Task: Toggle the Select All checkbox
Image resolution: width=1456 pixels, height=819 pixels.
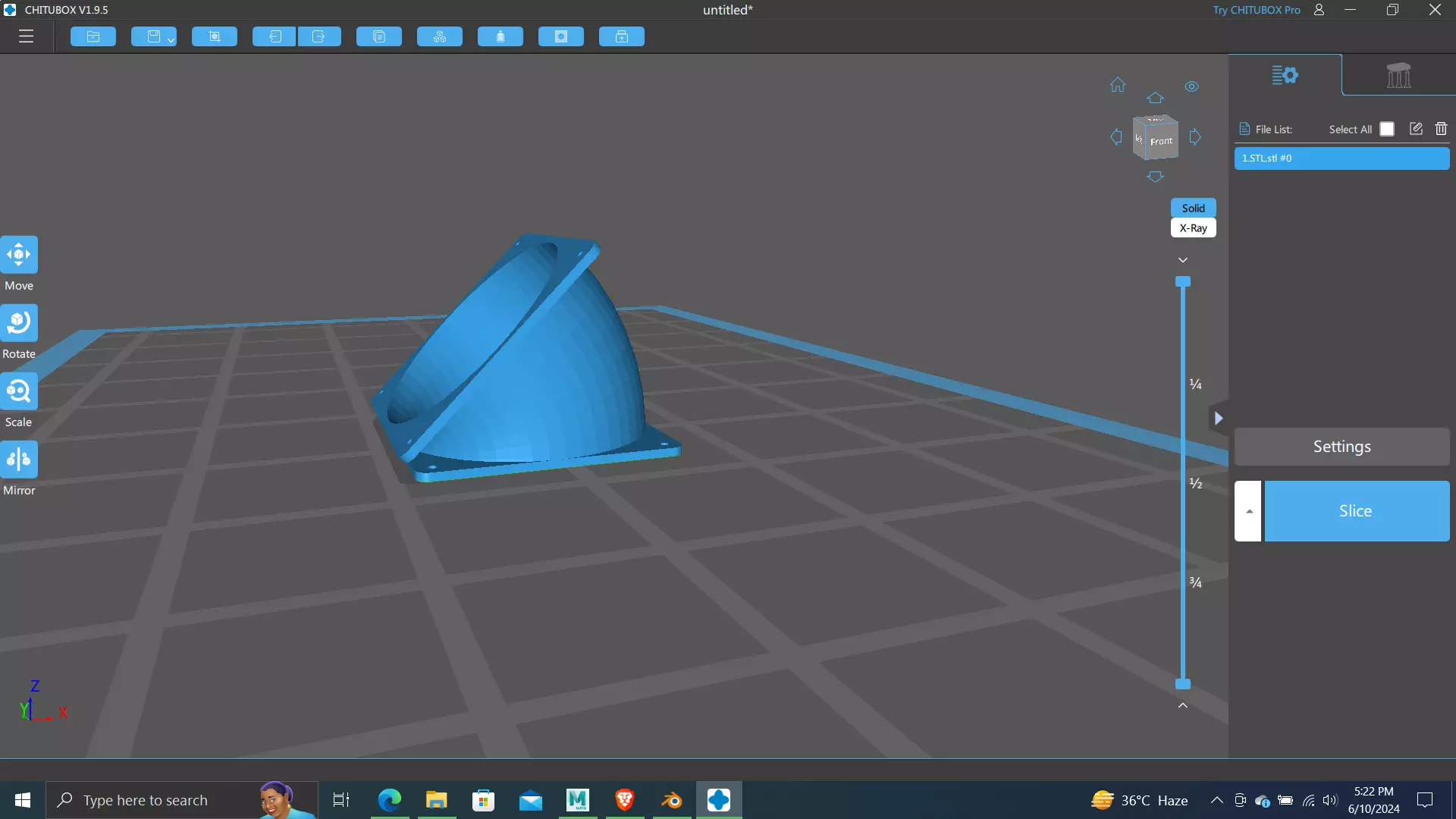Action: click(x=1387, y=129)
